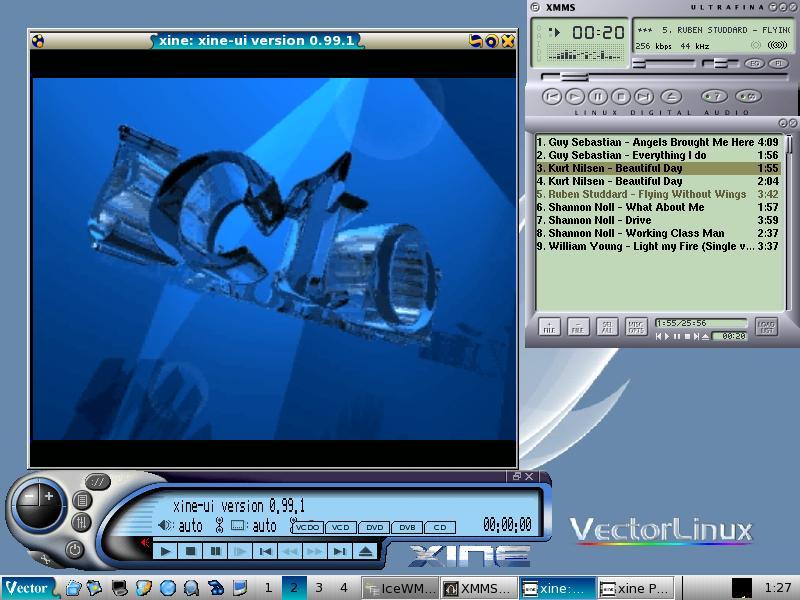
Task: Click the eject button in xine panel
Action: (365, 551)
